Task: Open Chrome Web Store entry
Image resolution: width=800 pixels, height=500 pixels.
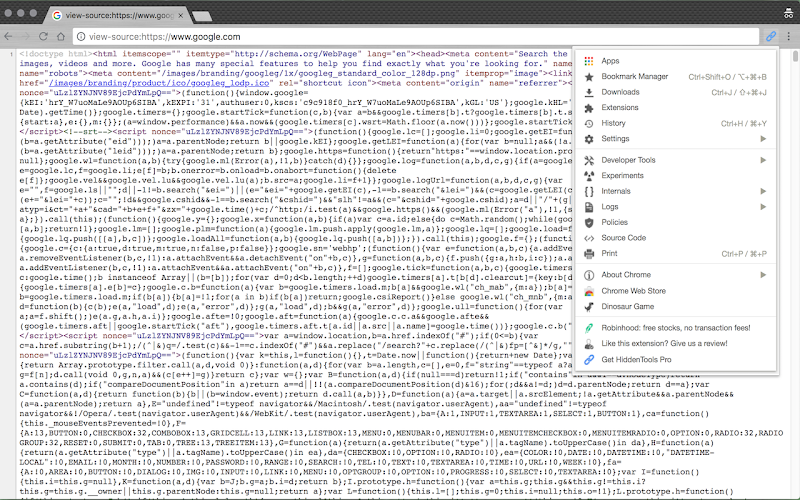Action: (x=676, y=291)
